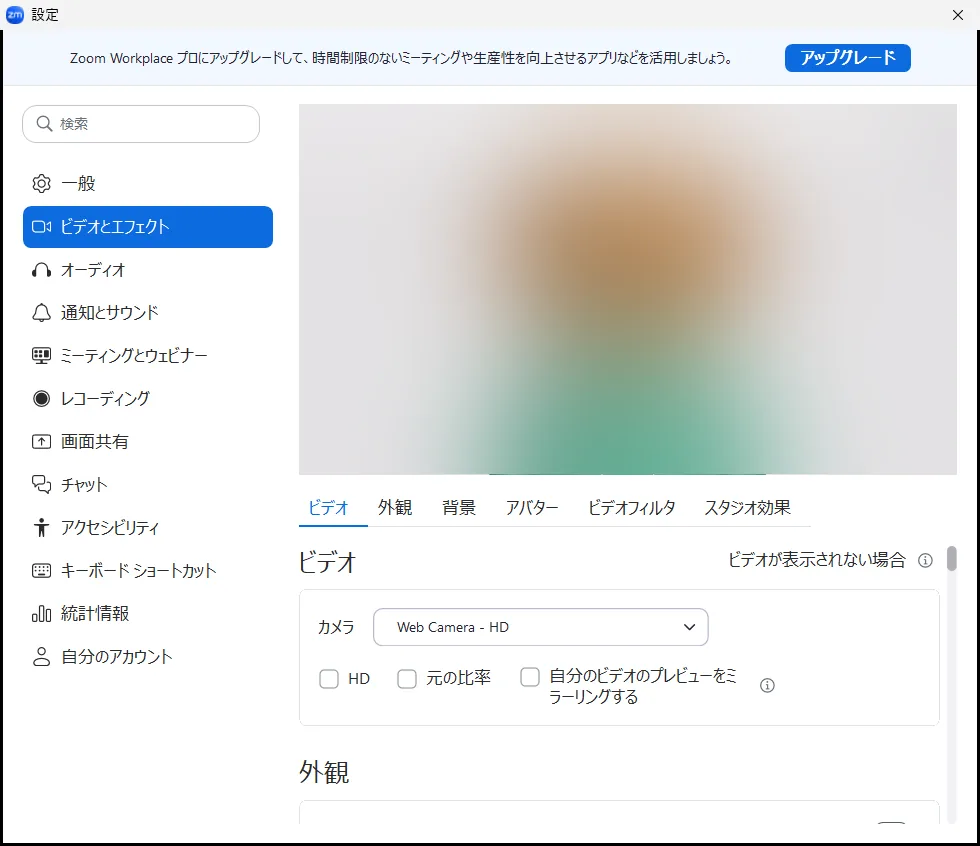The width and height of the screenshot is (980, 846).
Task: Click the camera icon for ビデオとエフェクト
Action: coord(41,226)
